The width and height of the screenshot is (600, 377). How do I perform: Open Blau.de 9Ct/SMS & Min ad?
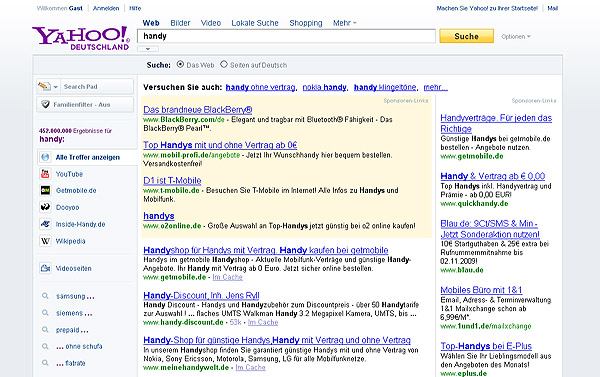click(490, 229)
